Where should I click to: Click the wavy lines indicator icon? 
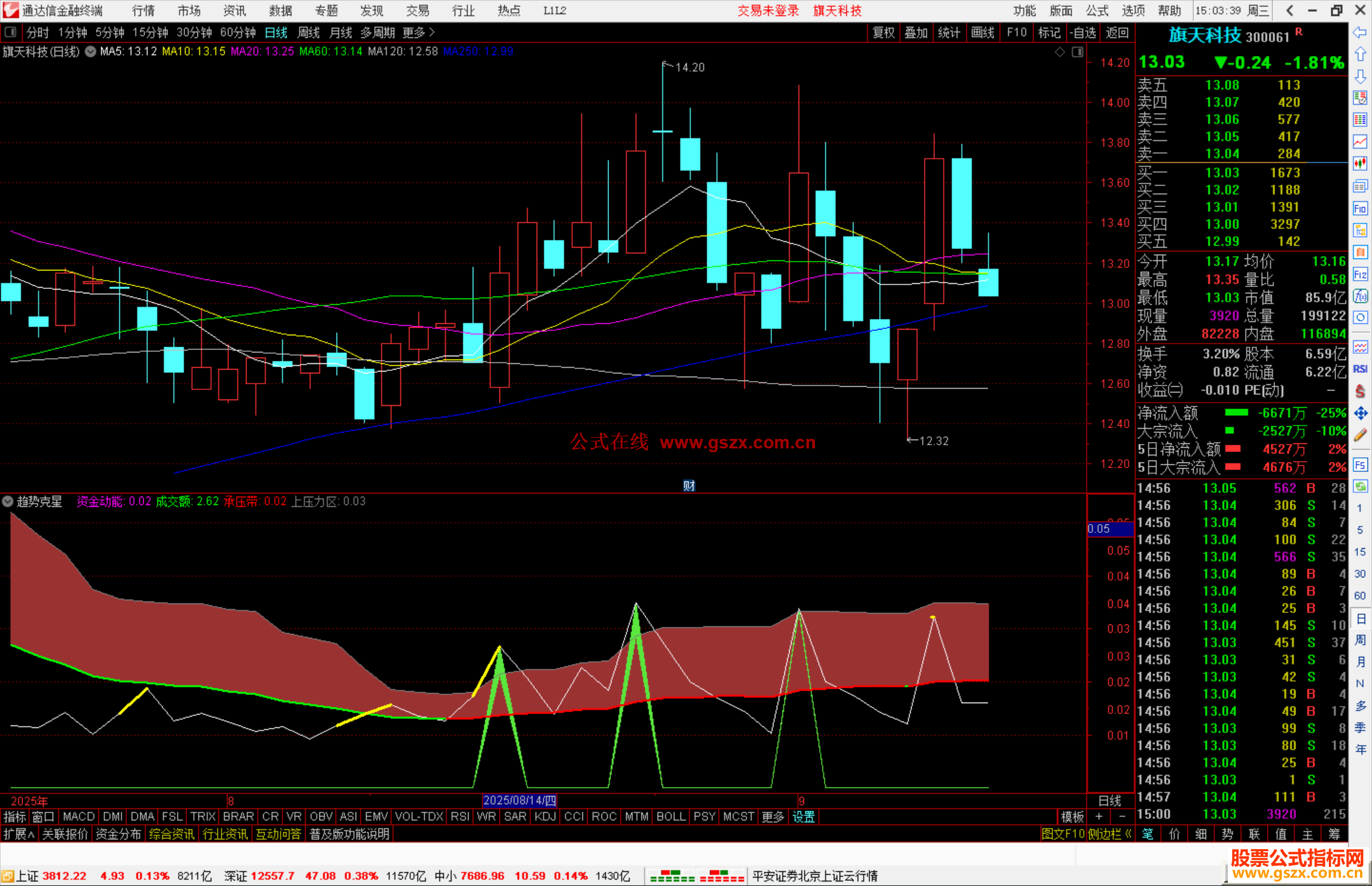click(x=1360, y=347)
